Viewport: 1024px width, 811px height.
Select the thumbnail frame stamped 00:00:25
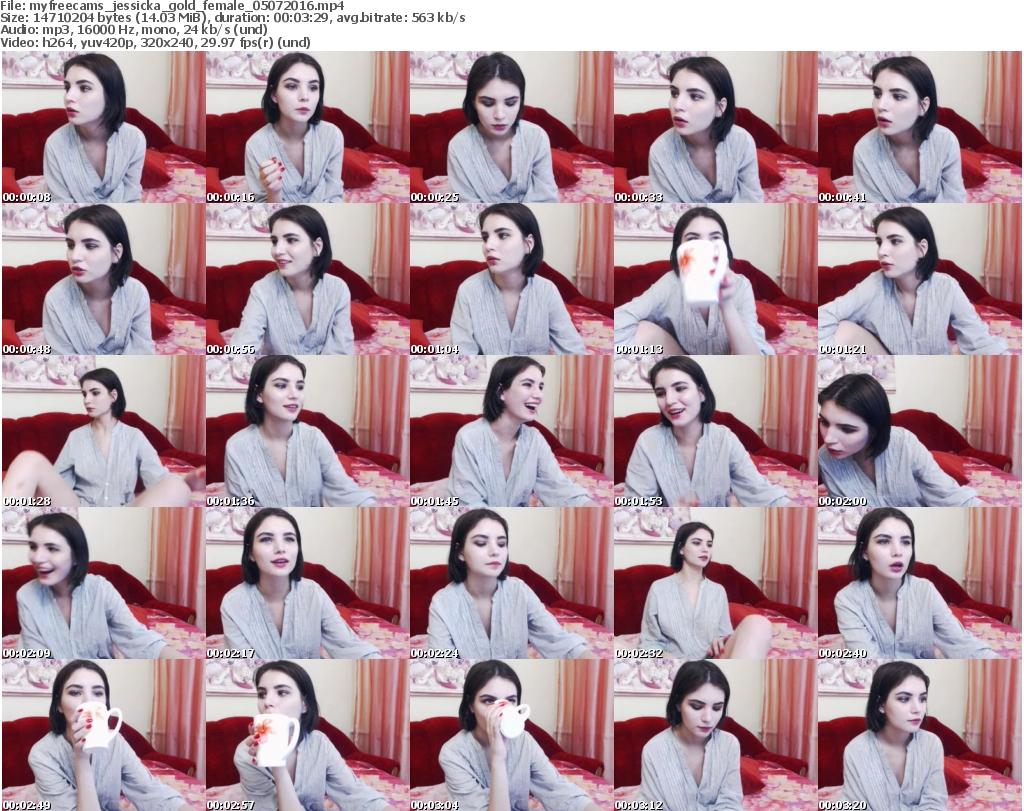coord(511,127)
